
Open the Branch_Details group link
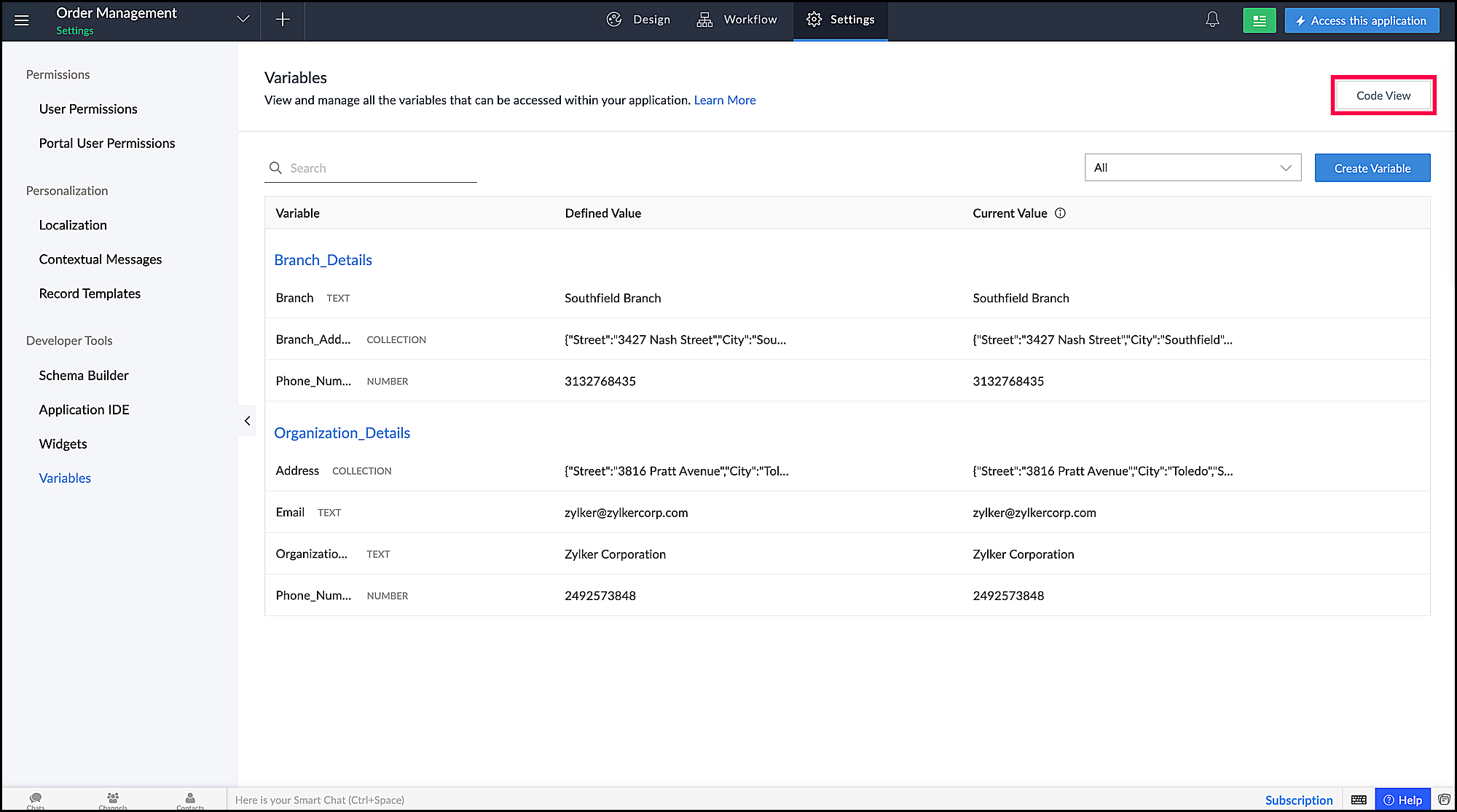pyautogui.click(x=323, y=260)
